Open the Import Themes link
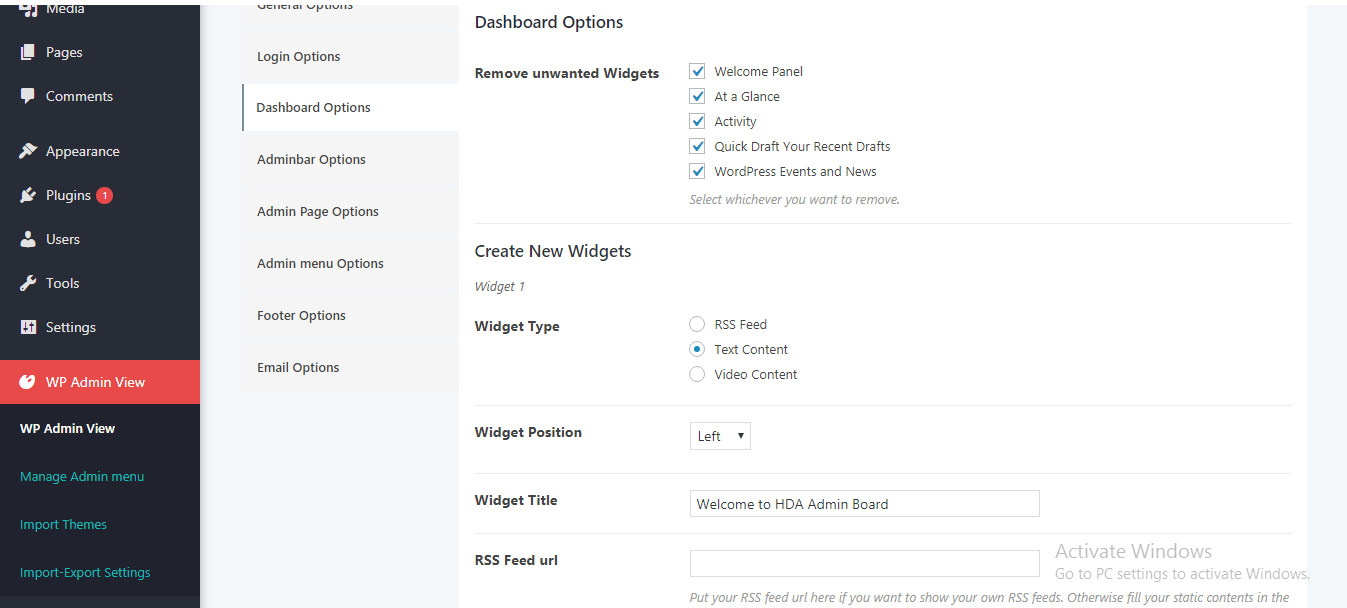Screen dimensions: 1347x608 63,524
